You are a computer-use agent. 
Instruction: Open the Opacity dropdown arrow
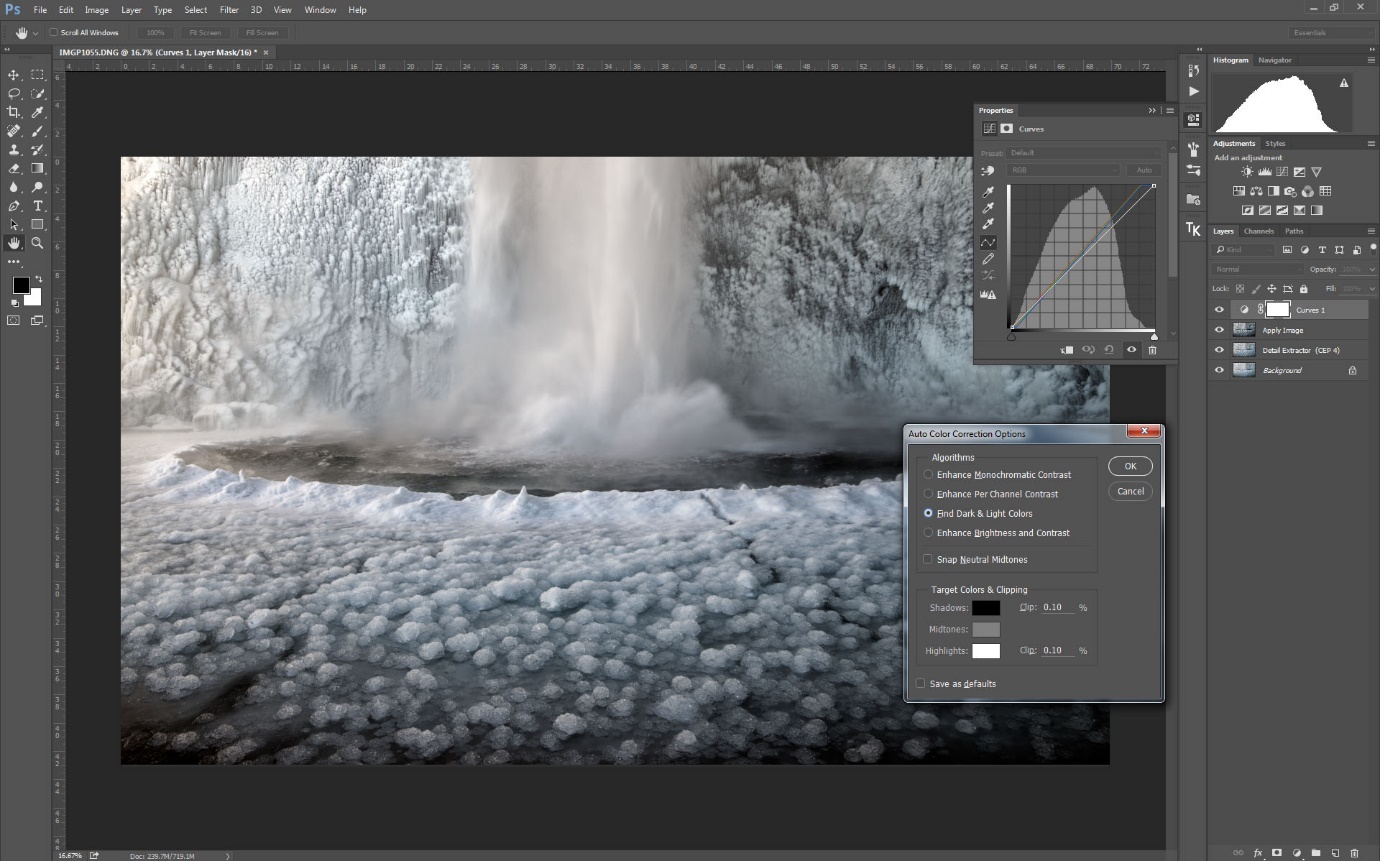click(1372, 269)
